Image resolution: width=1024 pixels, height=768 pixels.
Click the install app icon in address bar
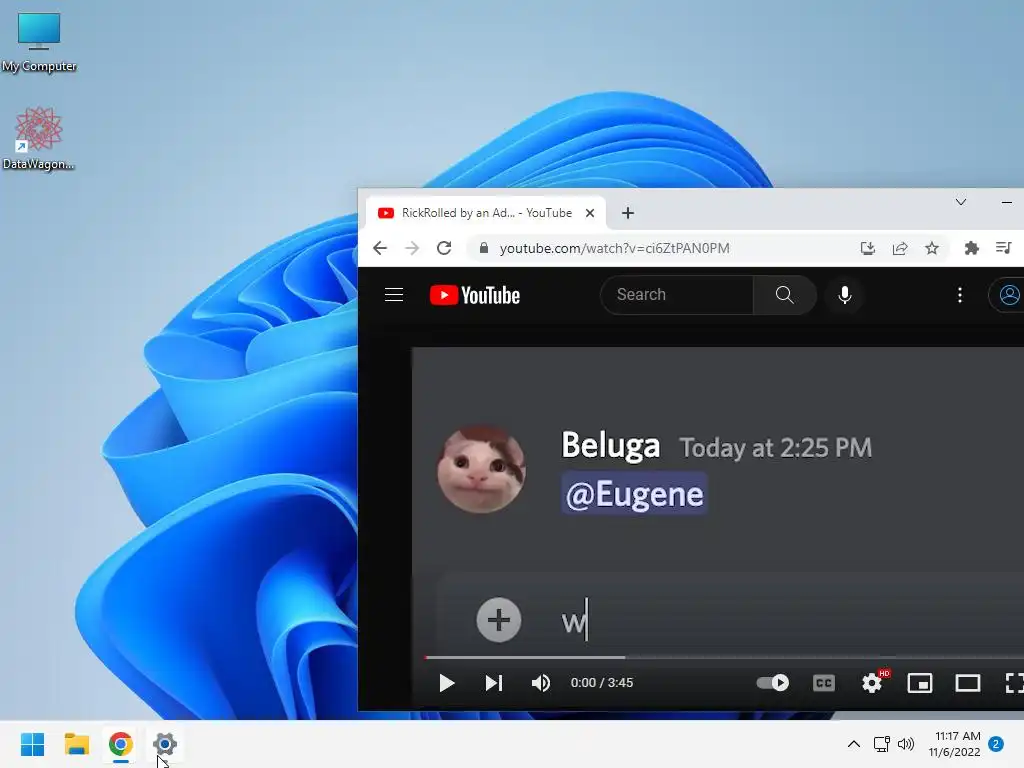point(867,248)
